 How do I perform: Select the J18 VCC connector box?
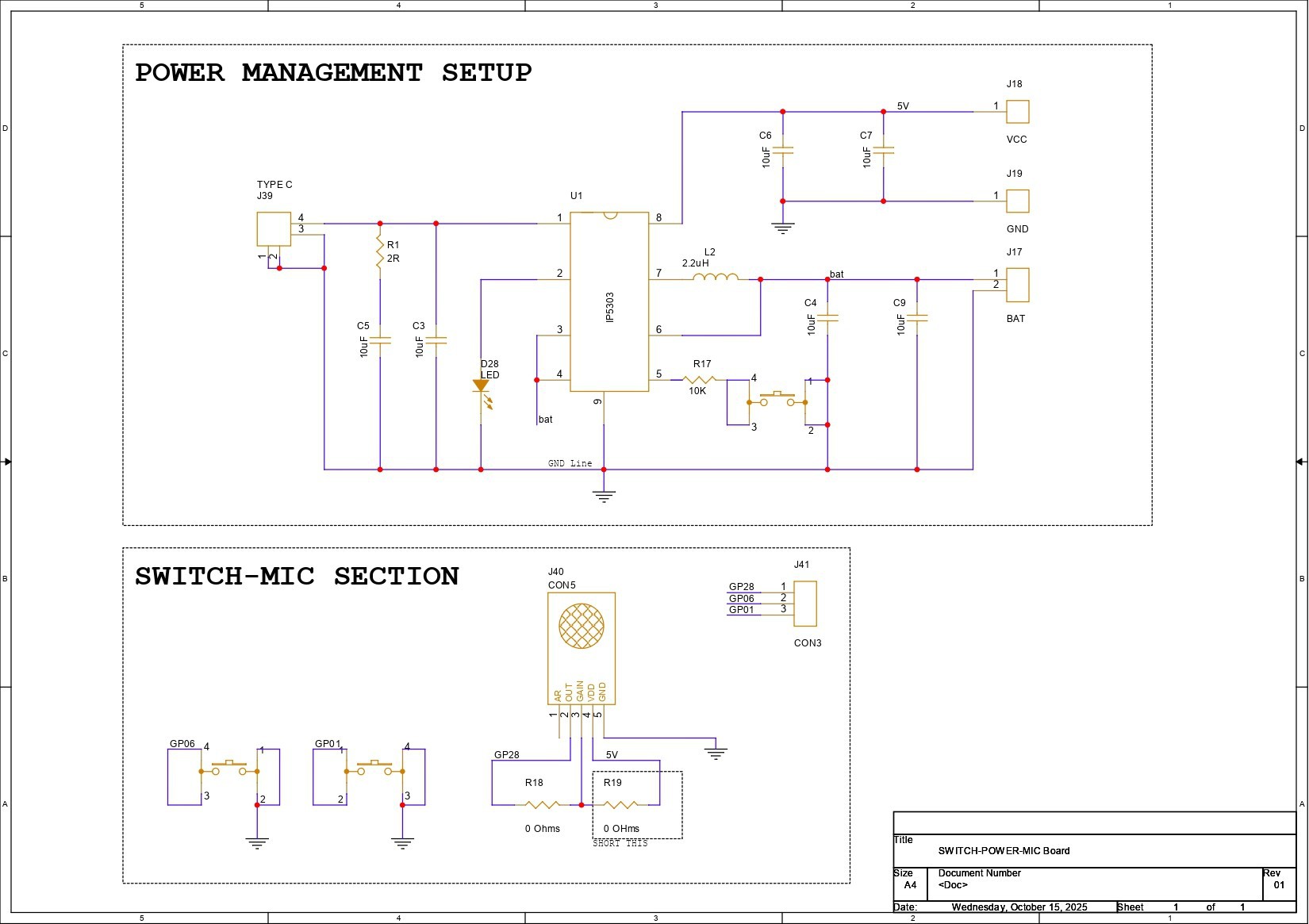coord(1018,112)
